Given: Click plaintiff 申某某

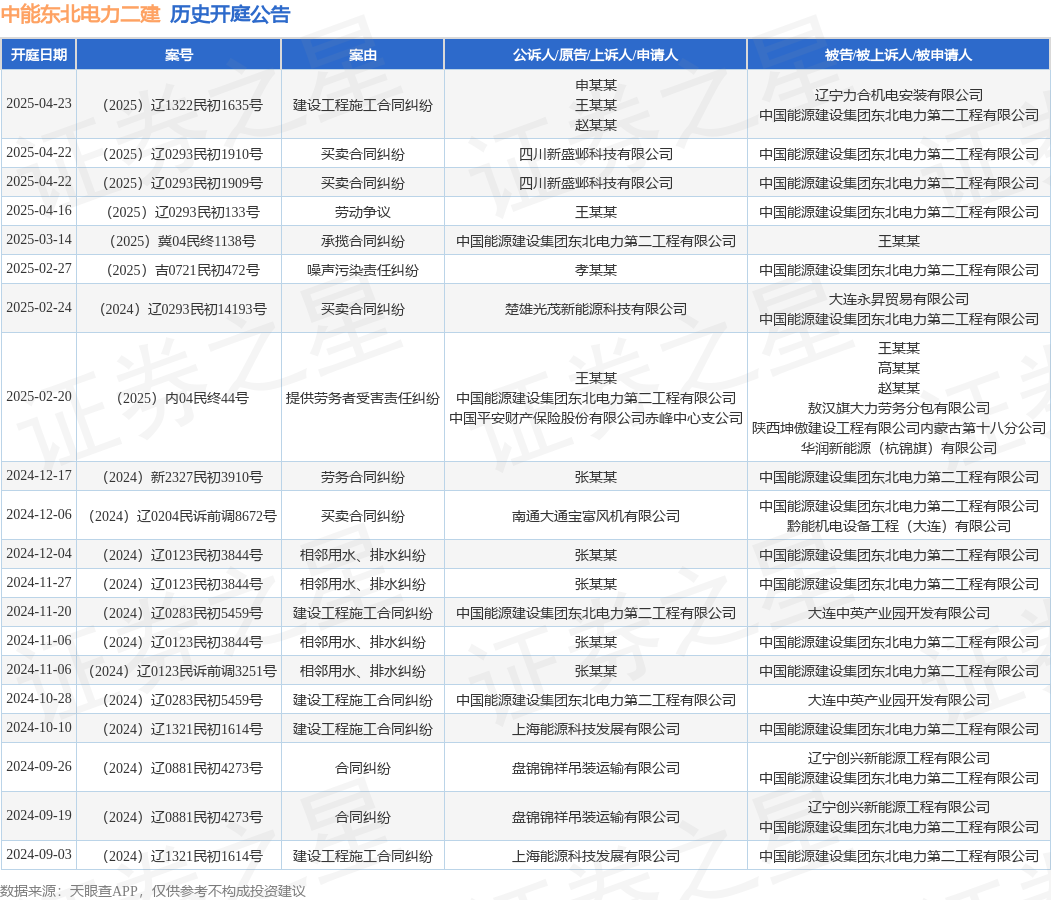Looking at the screenshot, I should [x=595, y=85].
